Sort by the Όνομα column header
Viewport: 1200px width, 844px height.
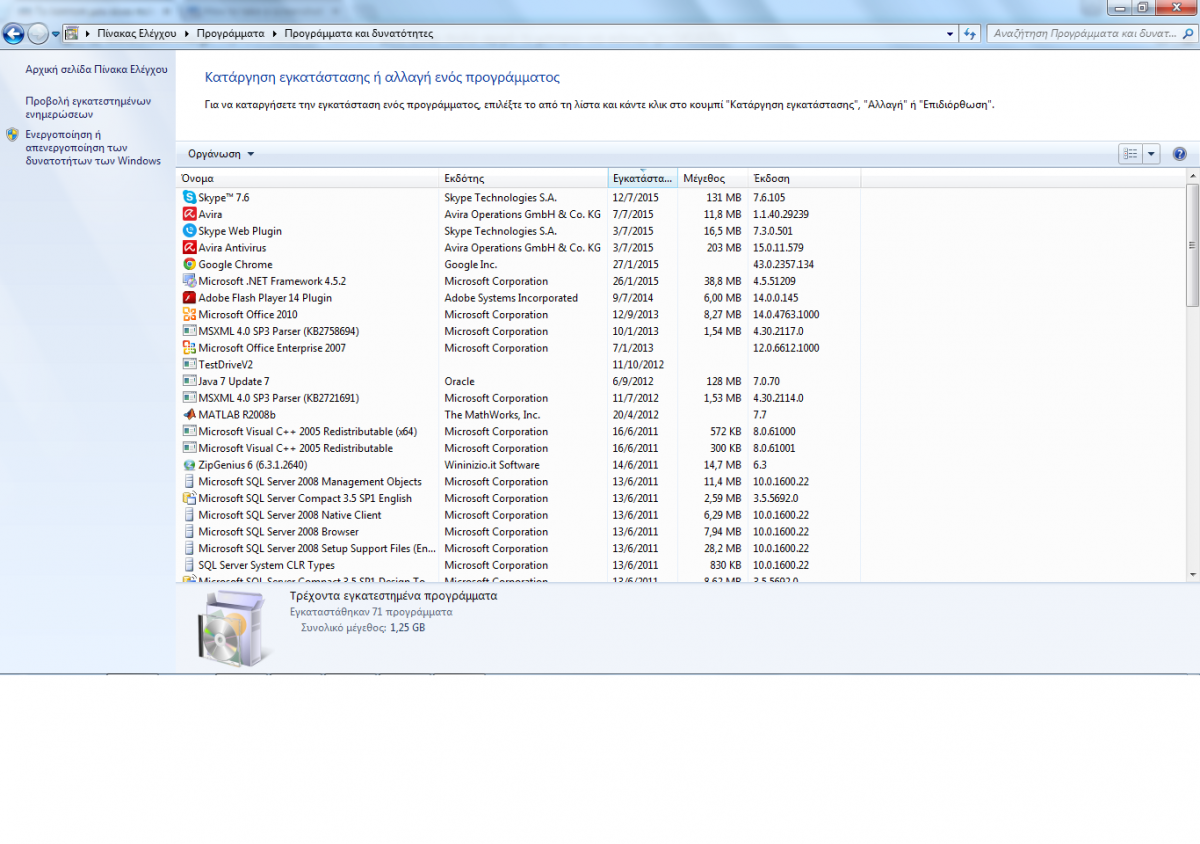[x=309, y=178]
